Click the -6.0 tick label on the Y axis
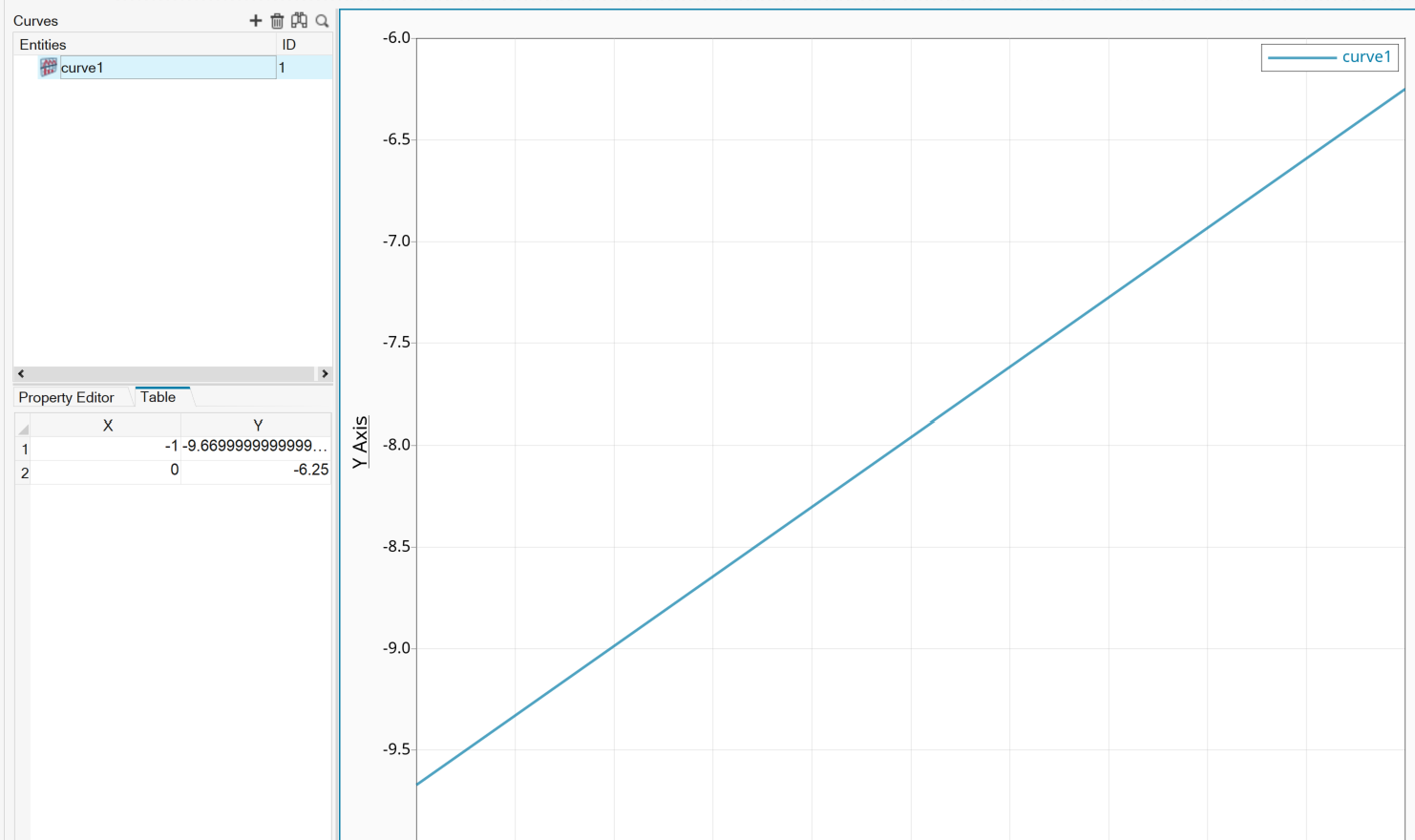The width and height of the screenshot is (1415, 840). point(396,38)
